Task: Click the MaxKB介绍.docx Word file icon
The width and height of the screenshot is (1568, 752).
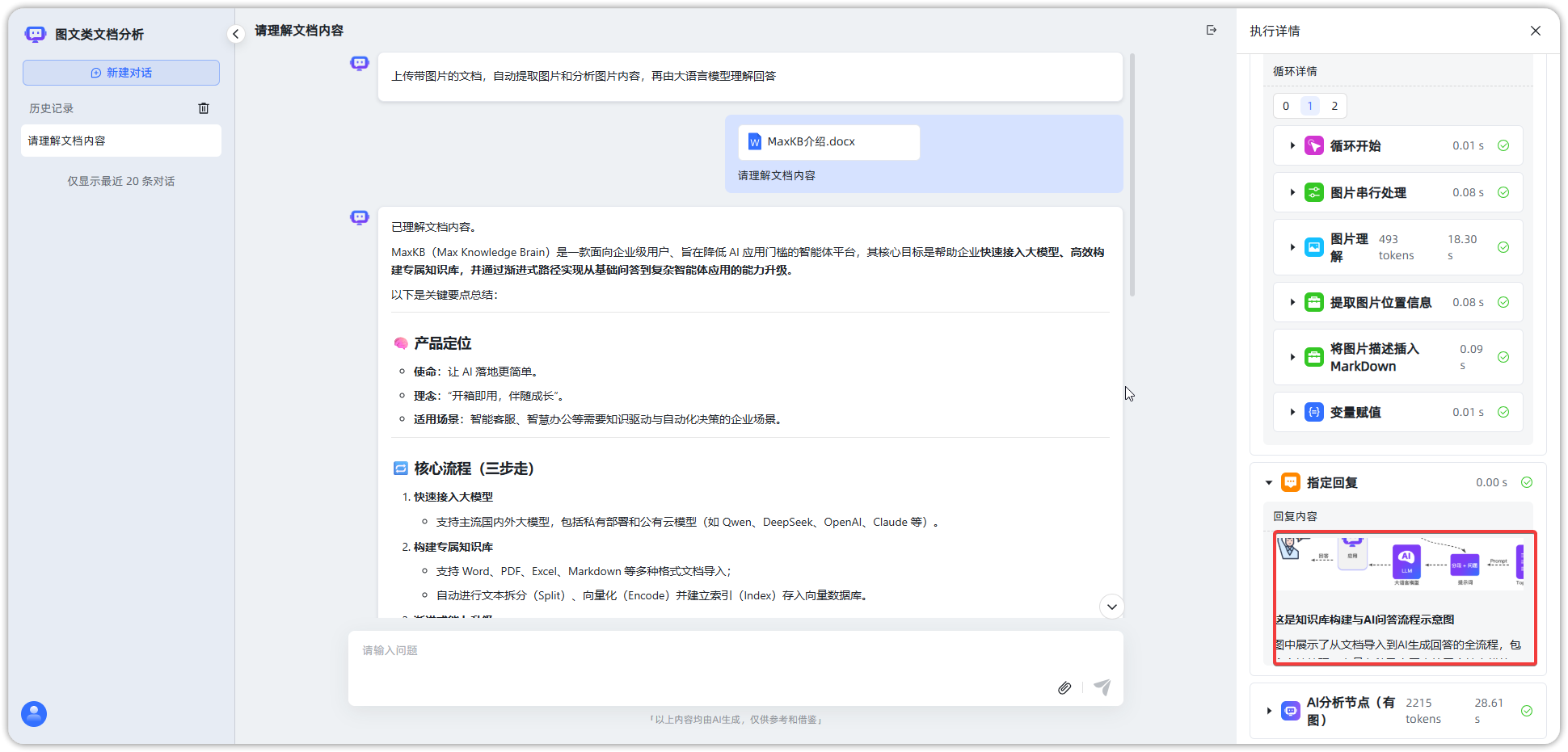Action: click(754, 142)
